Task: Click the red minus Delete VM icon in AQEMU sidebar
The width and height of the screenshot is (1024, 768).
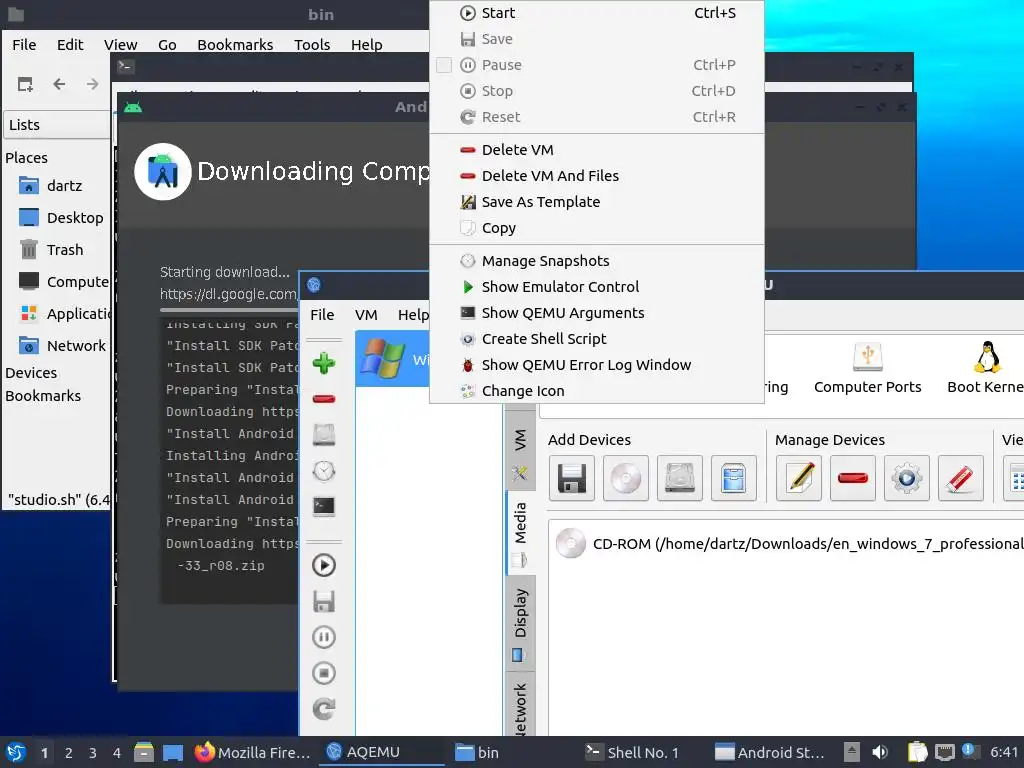Action: [x=324, y=398]
